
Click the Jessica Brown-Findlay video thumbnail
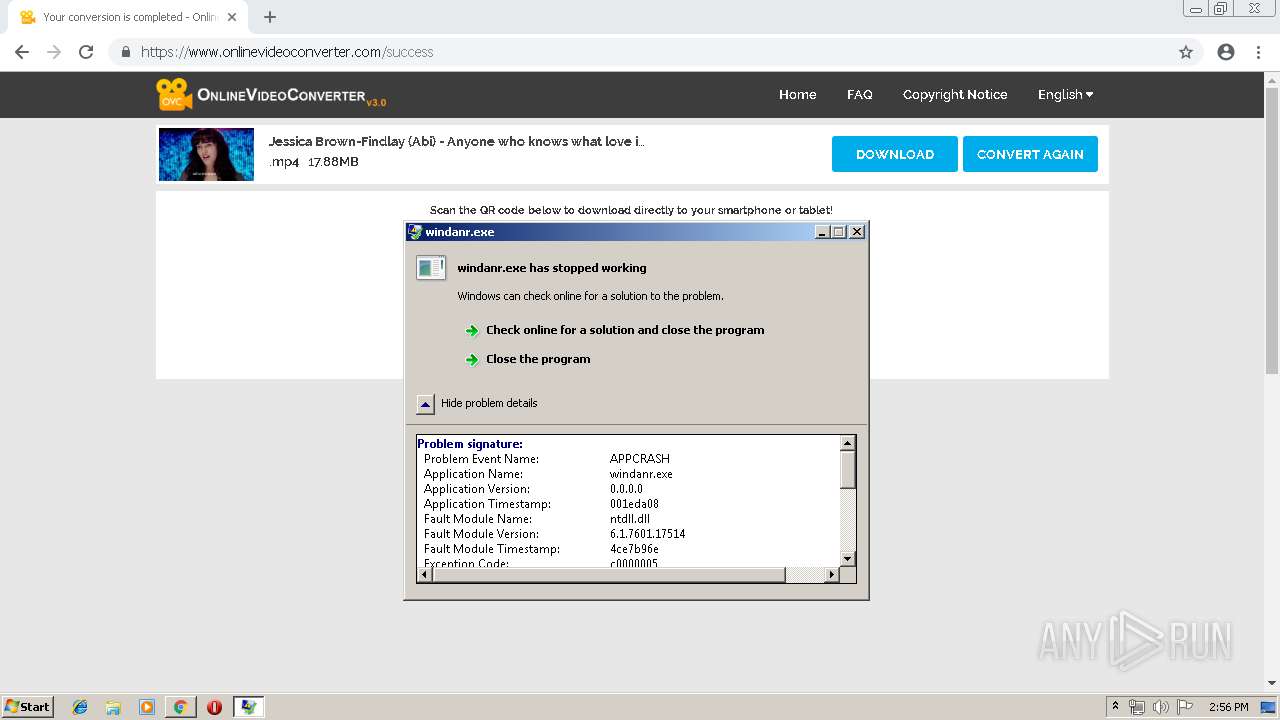click(x=206, y=154)
